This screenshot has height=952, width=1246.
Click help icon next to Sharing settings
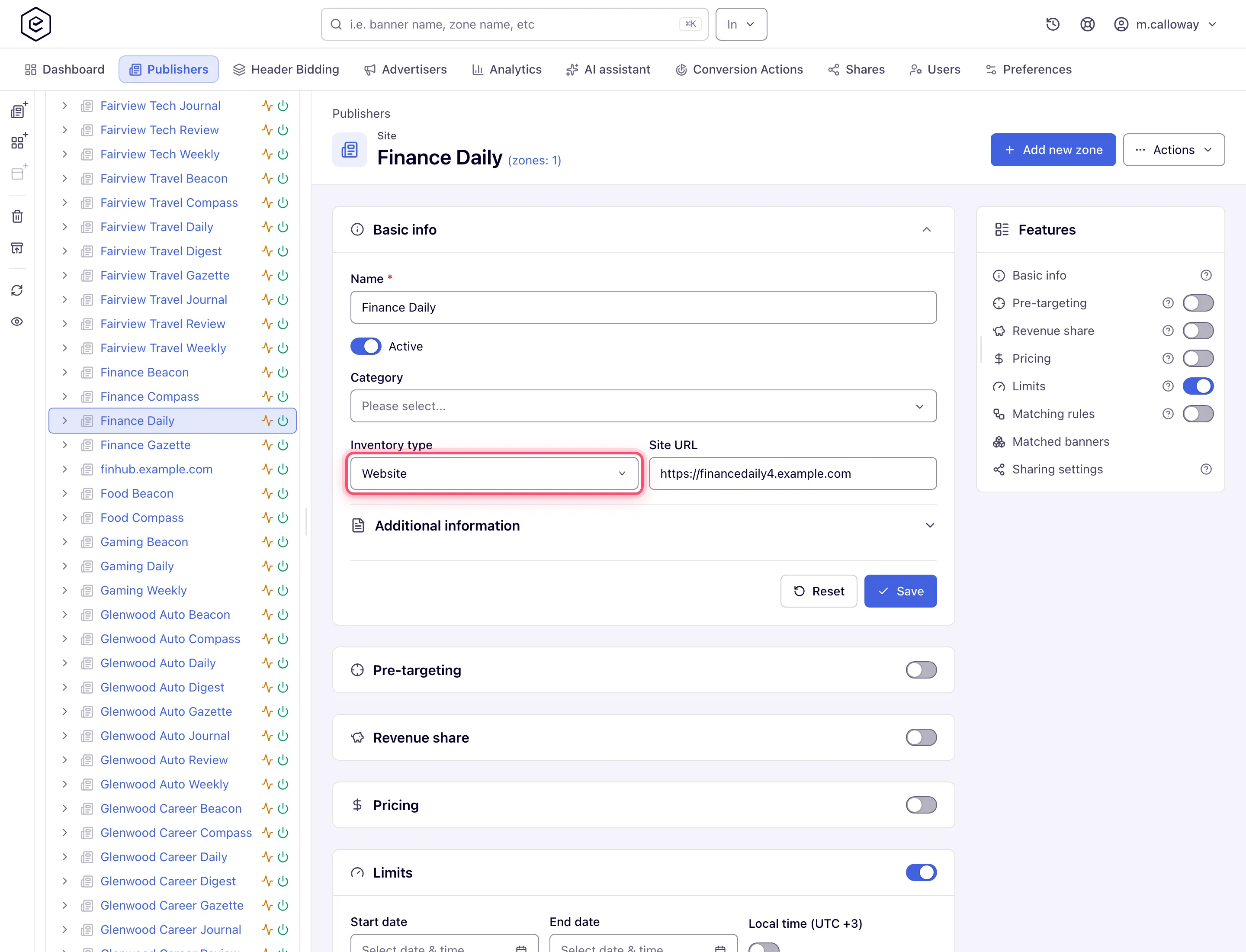coord(1206,469)
